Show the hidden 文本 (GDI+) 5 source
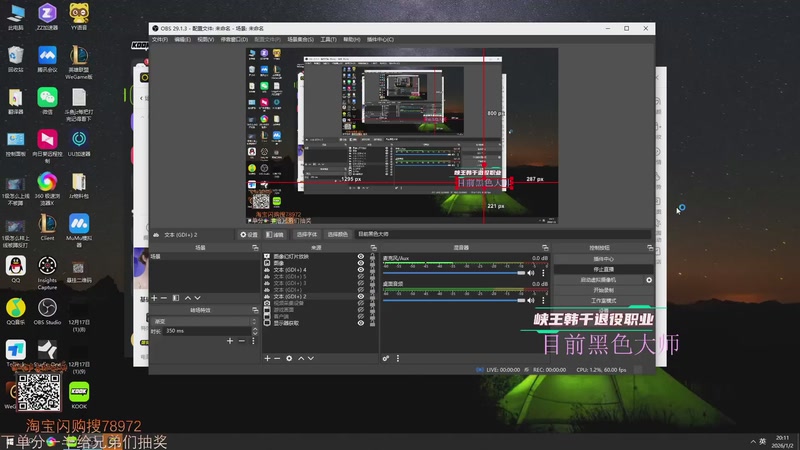Screen dimensions: 800x450 point(361,277)
